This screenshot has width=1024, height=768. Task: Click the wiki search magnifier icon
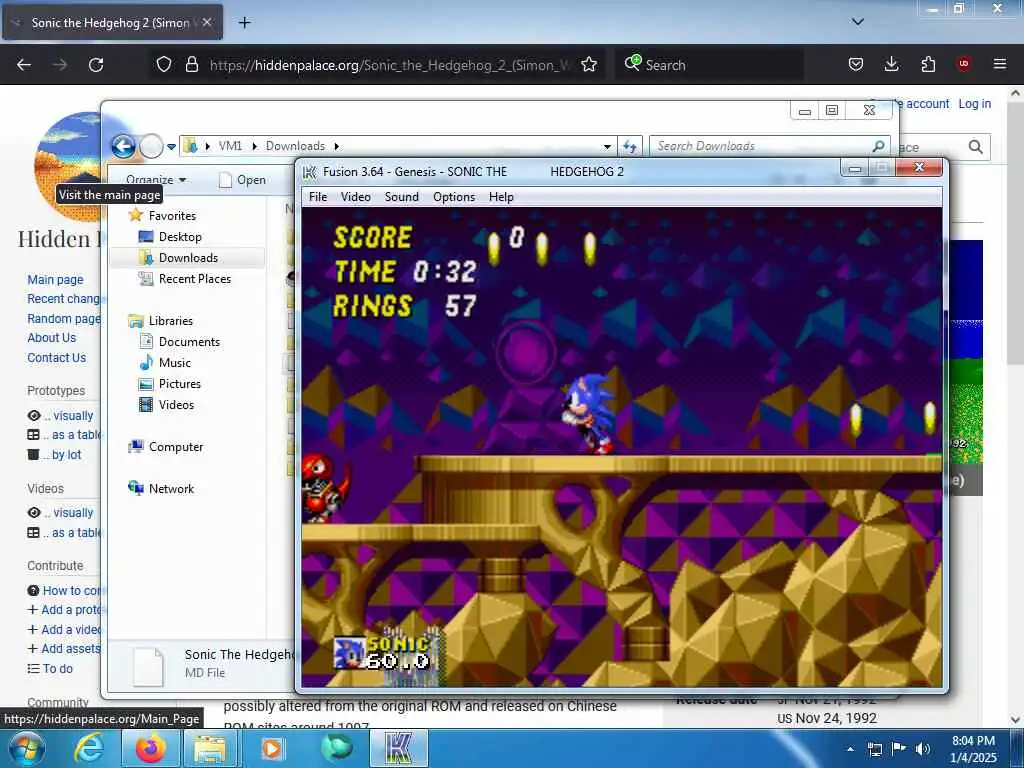tap(976, 147)
